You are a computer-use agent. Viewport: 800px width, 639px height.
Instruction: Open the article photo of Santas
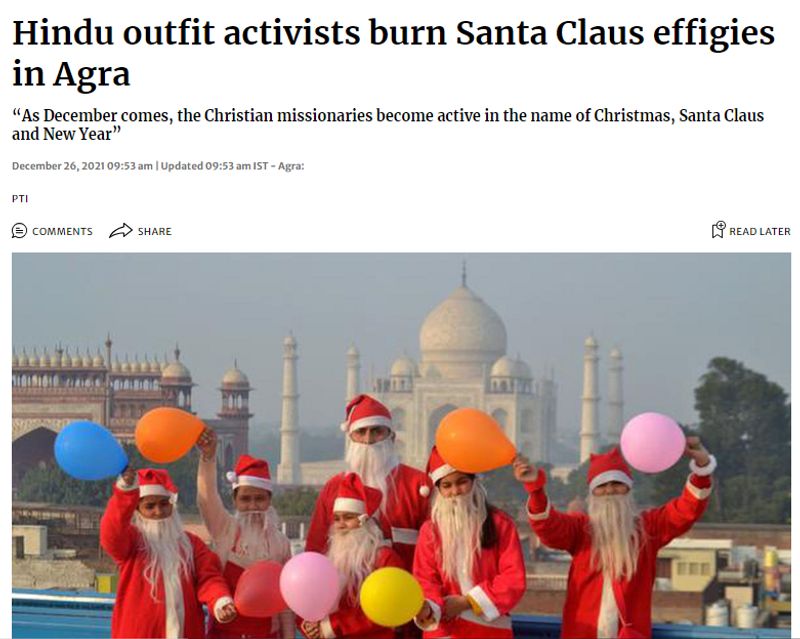pyautogui.click(x=402, y=445)
